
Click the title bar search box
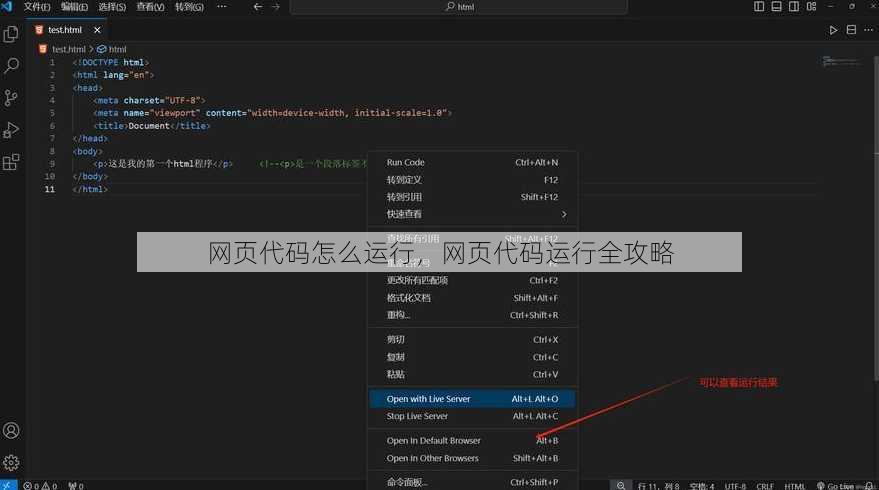(459, 7)
